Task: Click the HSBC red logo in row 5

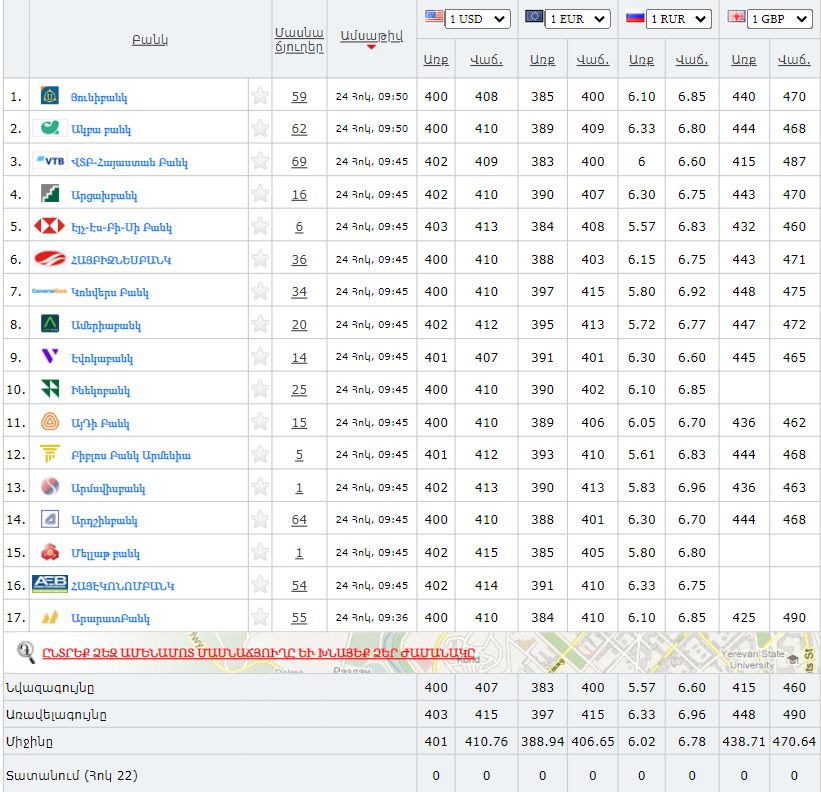Action: pyautogui.click(x=50, y=226)
